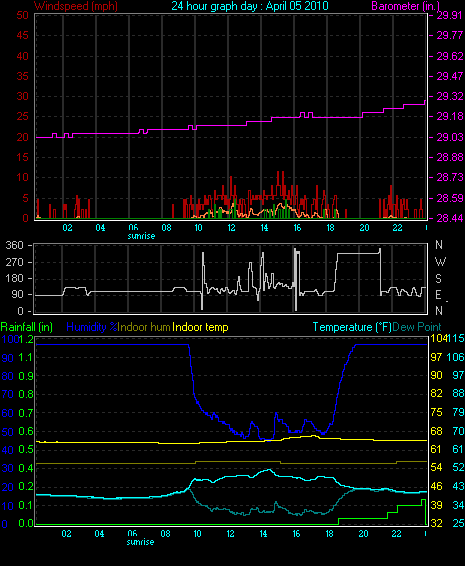Select the Temperature (°F) legend label

pos(352,327)
